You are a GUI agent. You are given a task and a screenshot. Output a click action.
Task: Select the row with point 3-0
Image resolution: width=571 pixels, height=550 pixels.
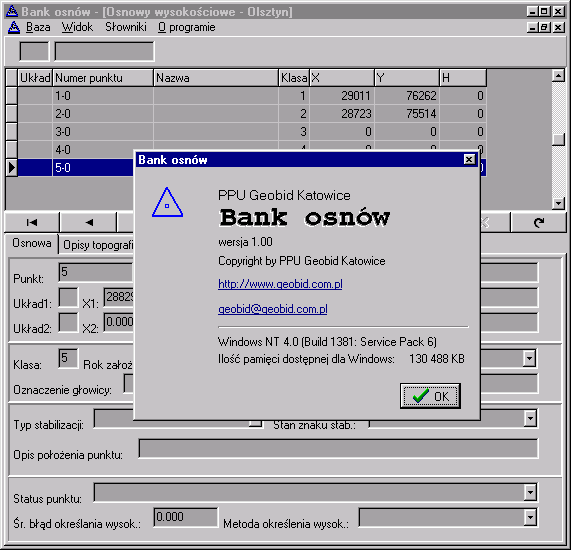coord(246,131)
